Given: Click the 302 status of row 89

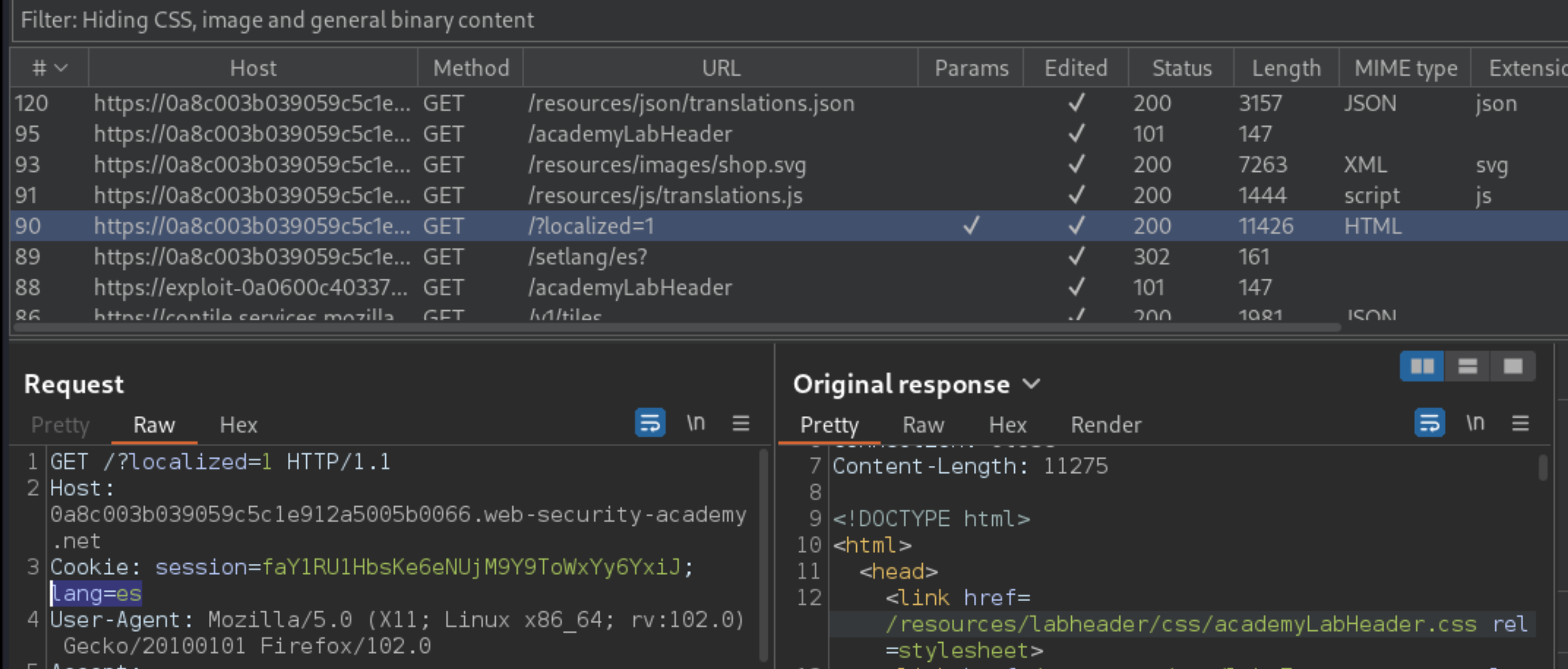Looking at the screenshot, I should [1152, 257].
